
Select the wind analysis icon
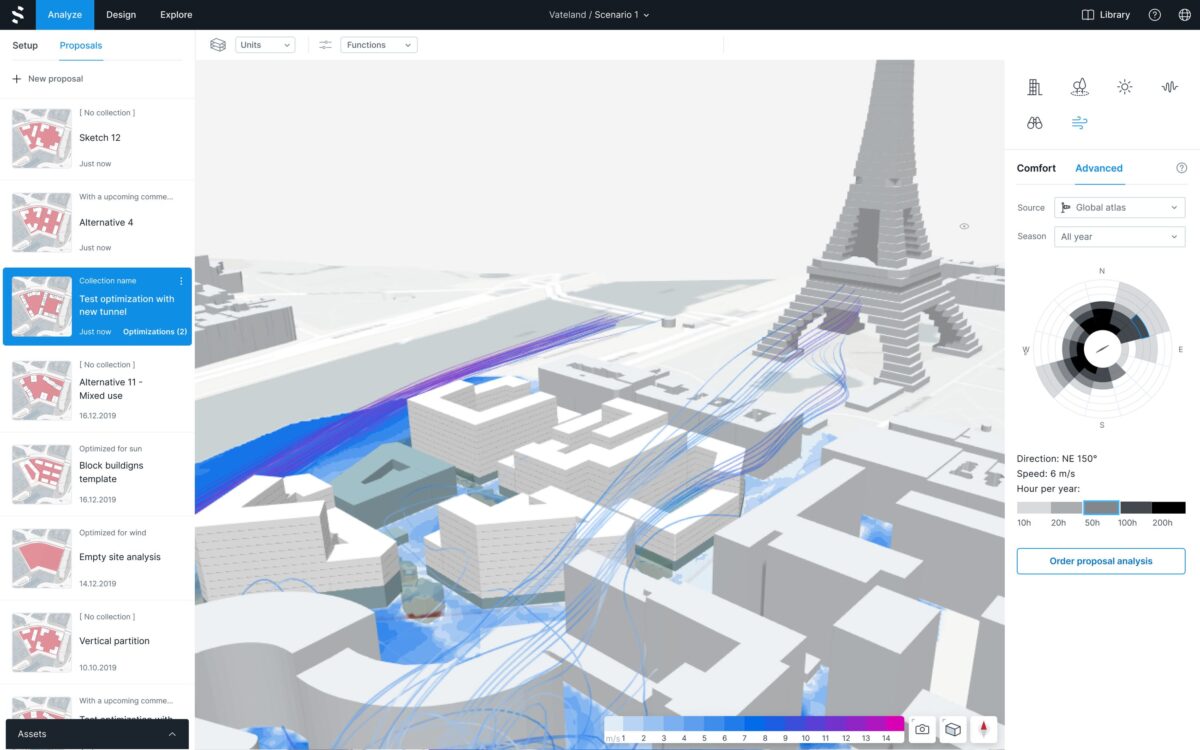click(1079, 123)
